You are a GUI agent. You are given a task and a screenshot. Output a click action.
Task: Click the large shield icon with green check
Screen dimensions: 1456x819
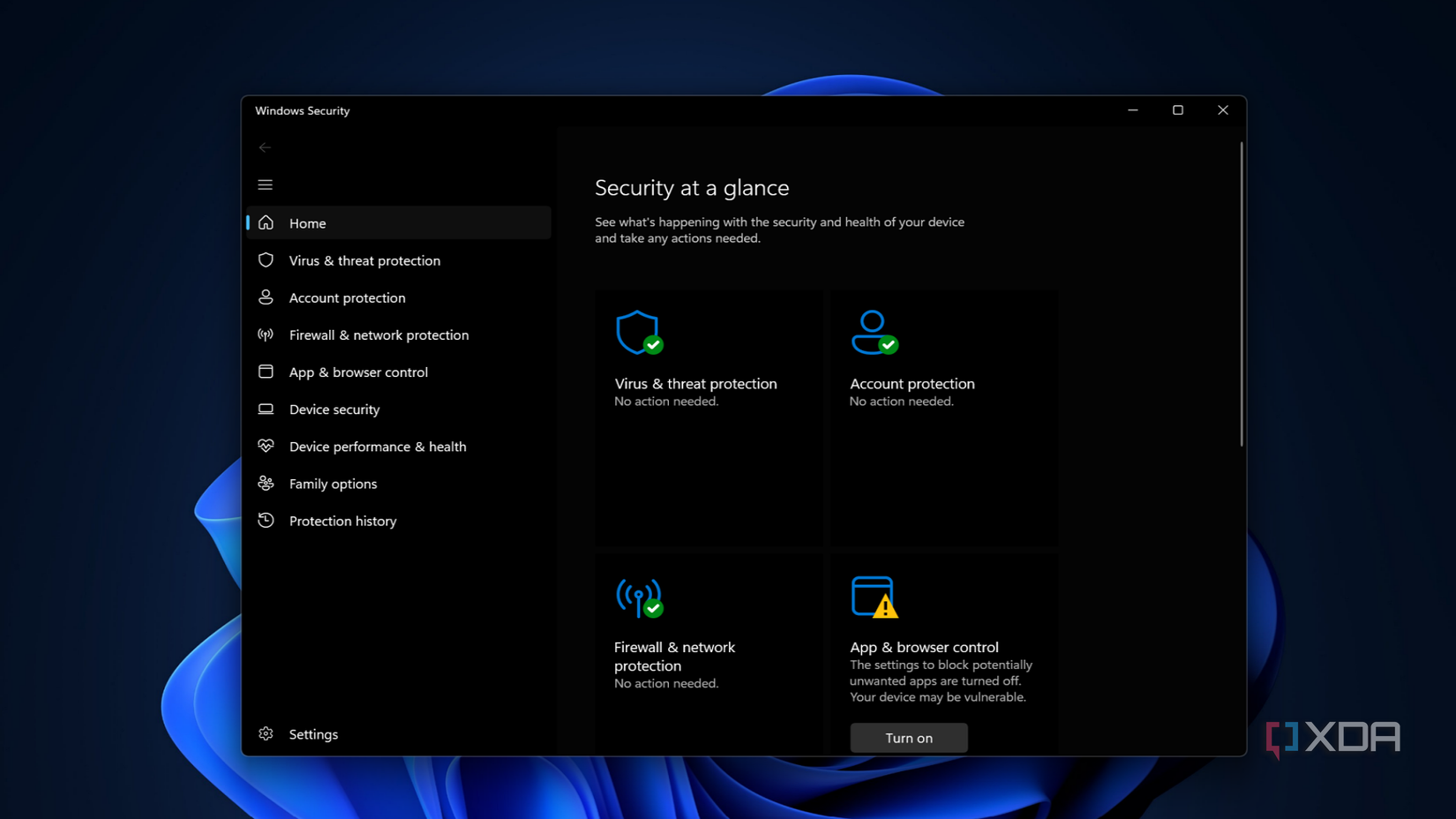tap(639, 332)
